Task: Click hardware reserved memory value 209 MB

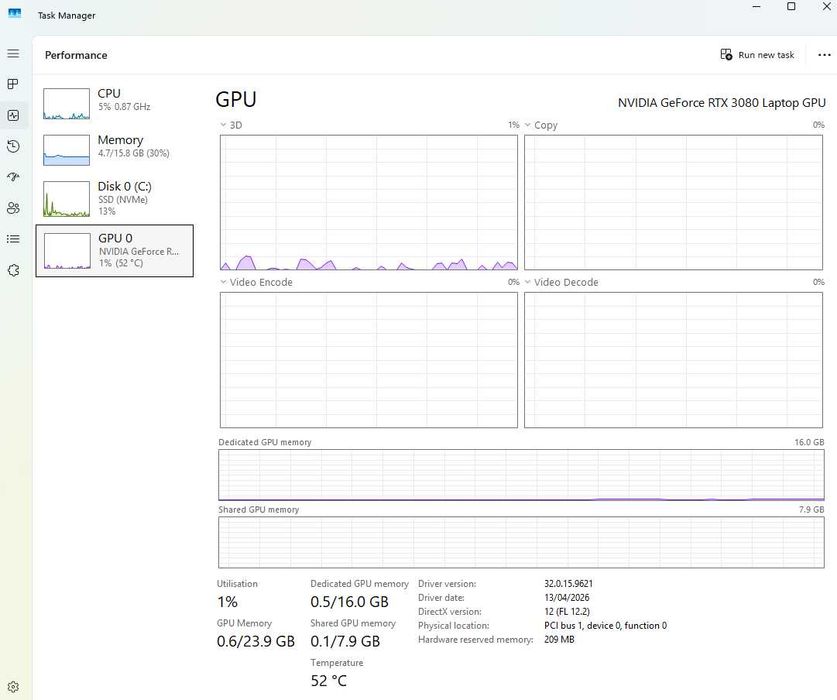Action: (559, 639)
